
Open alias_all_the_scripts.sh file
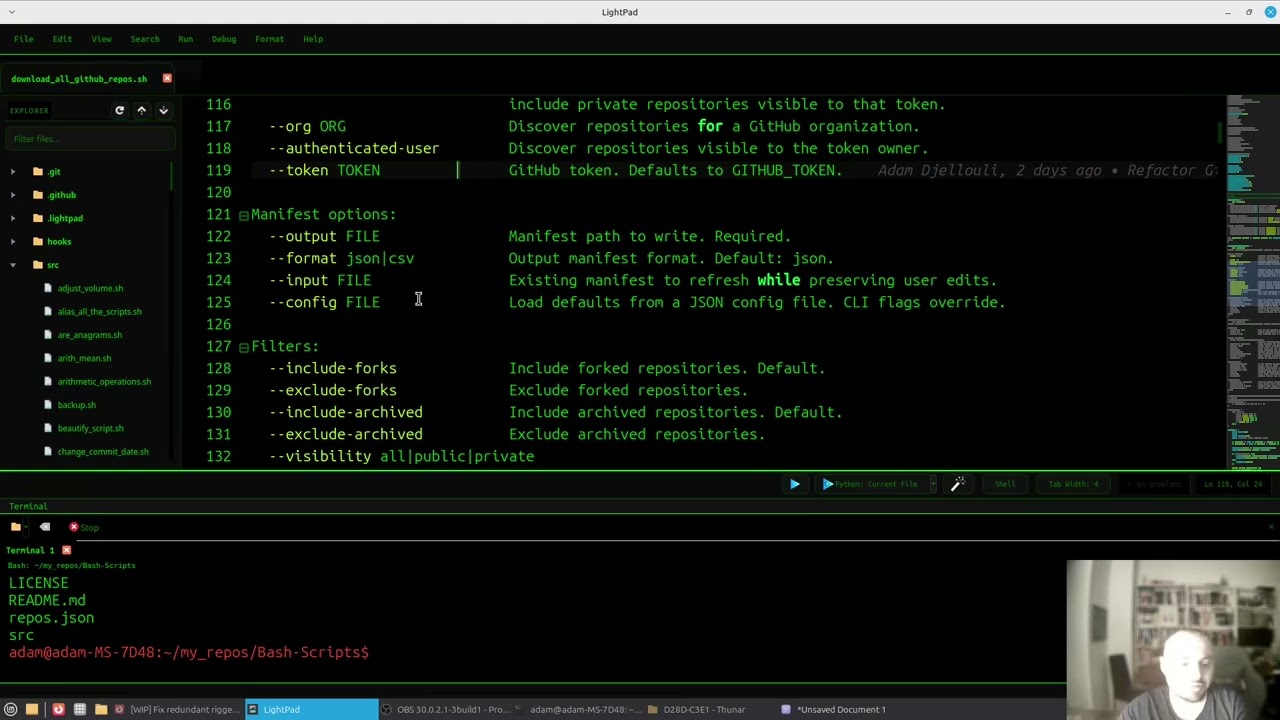(99, 311)
